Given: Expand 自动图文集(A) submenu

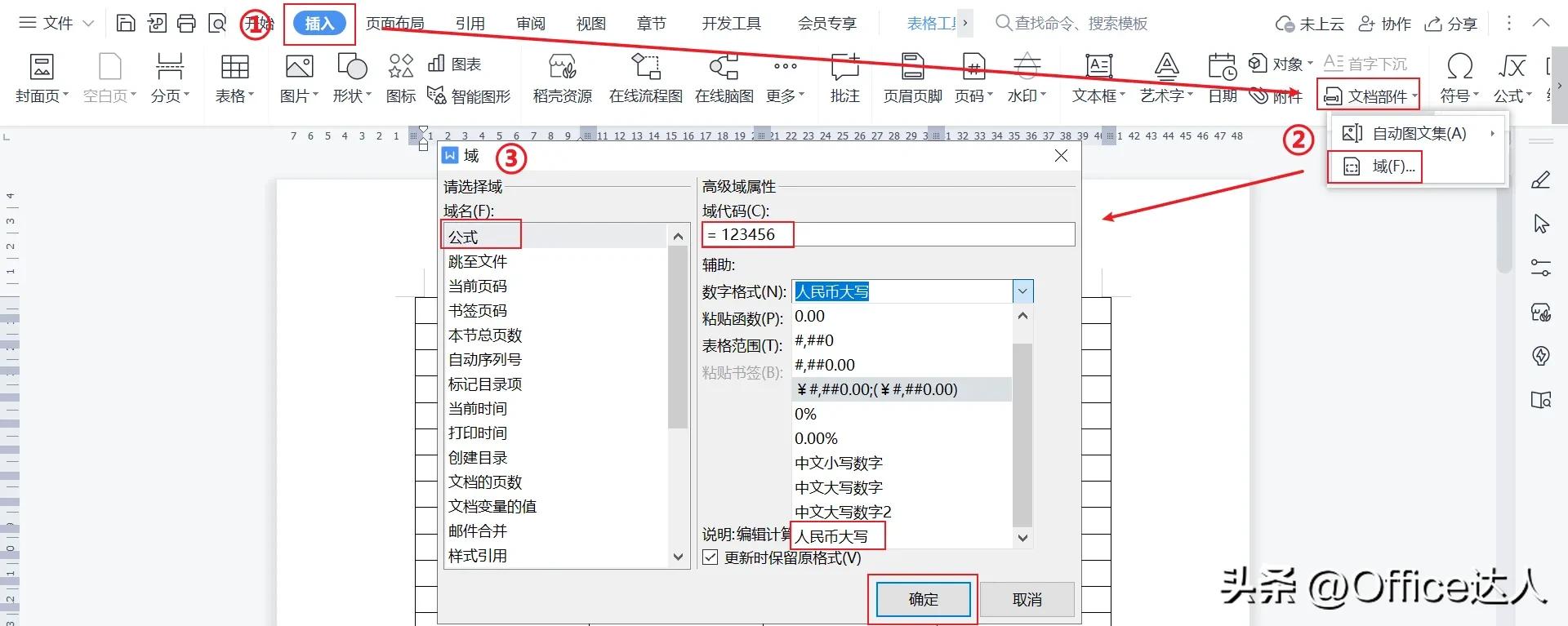Looking at the screenshot, I should click(x=1419, y=133).
